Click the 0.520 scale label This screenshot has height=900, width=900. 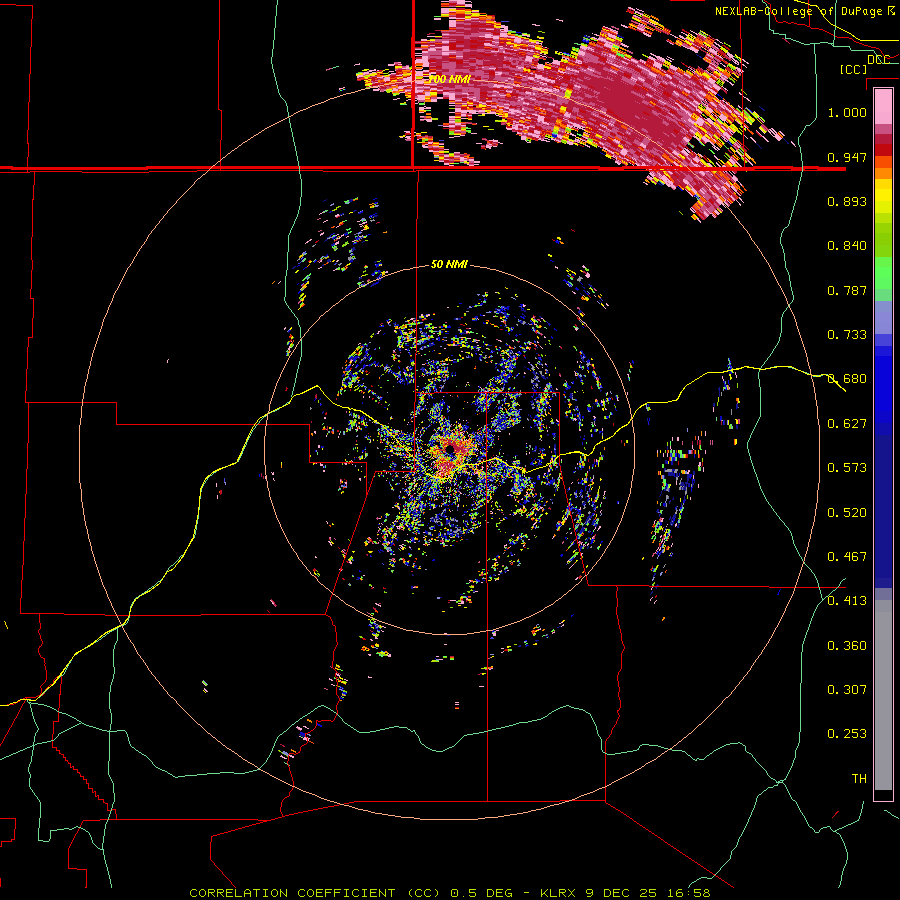pos(847,513)
